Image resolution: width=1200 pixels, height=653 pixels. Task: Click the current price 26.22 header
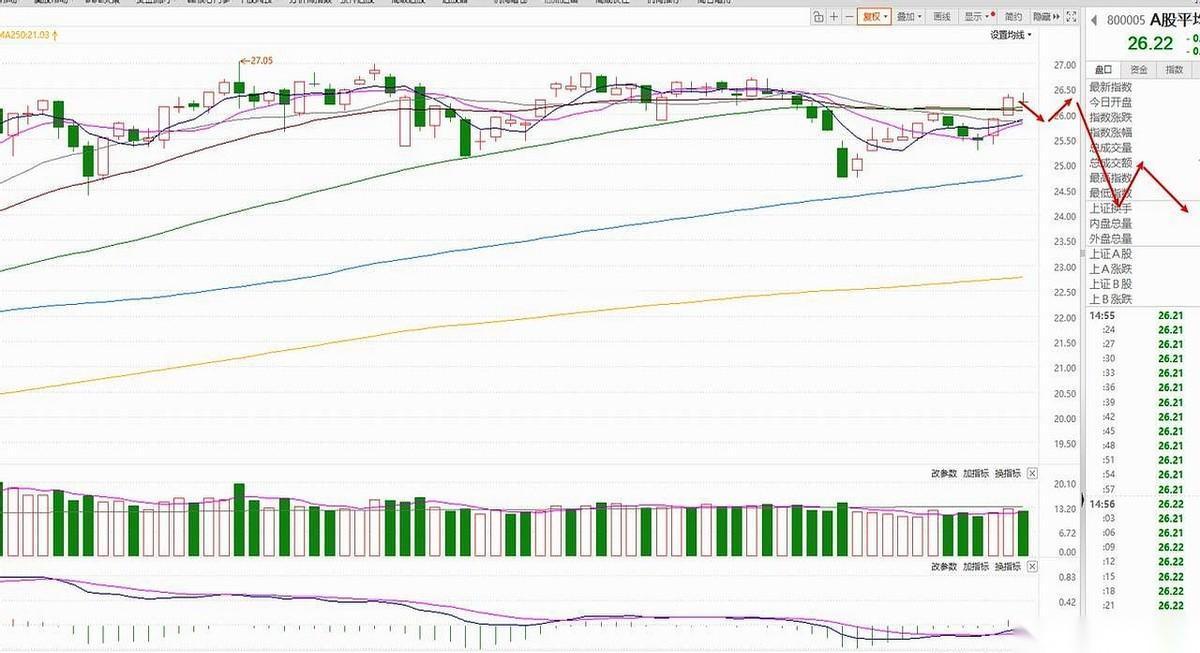pos(1150,43)
